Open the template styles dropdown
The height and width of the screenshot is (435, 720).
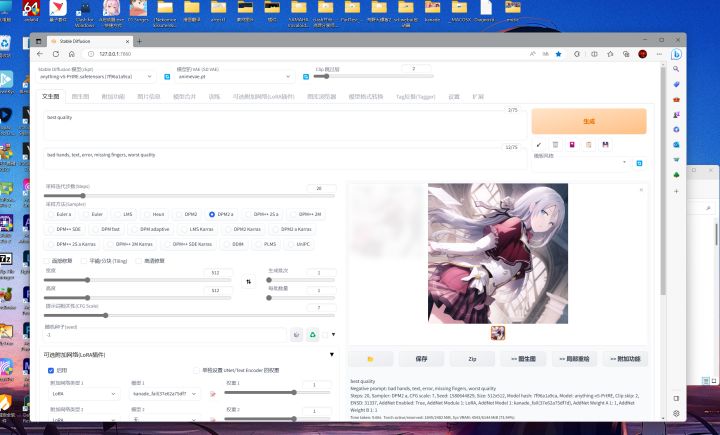coord(580,164)
